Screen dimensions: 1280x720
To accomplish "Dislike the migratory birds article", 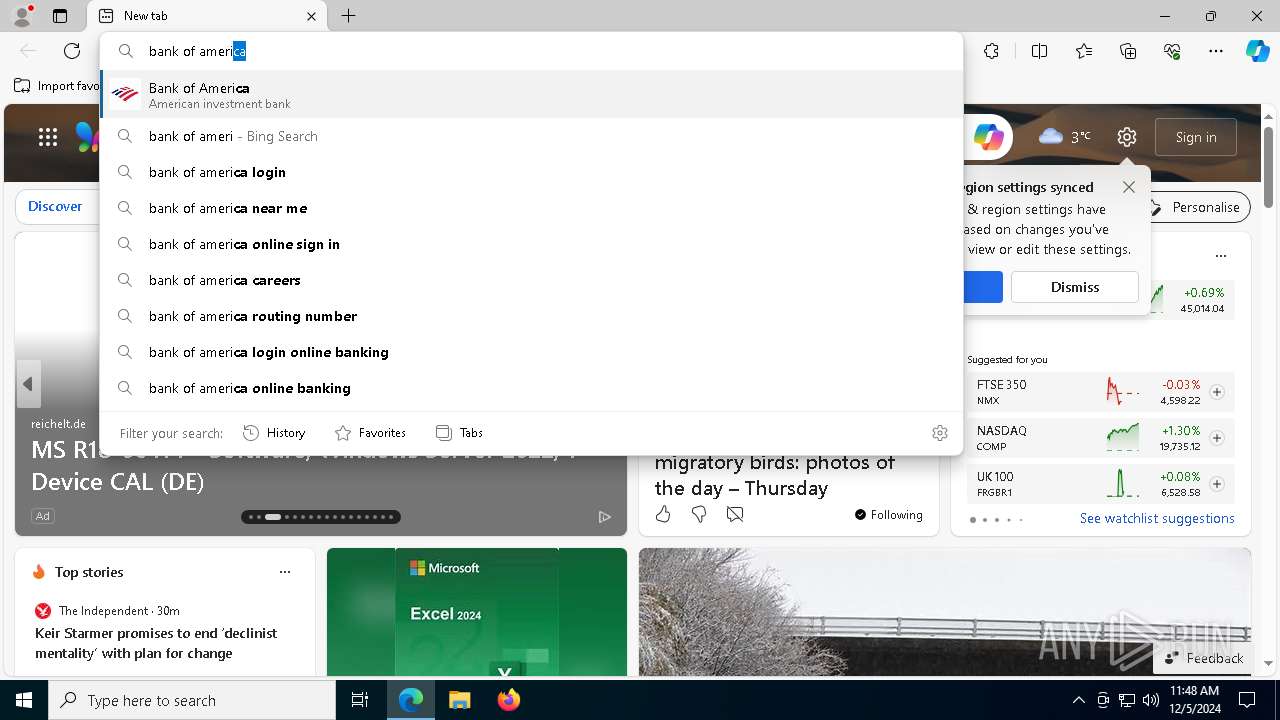I will coord(699,514).
